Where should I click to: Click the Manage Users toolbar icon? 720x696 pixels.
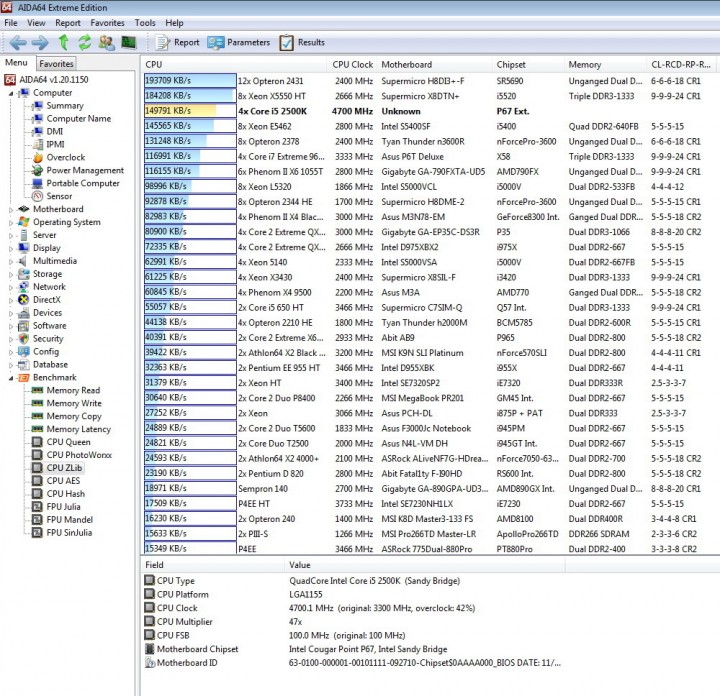[107, 43]
